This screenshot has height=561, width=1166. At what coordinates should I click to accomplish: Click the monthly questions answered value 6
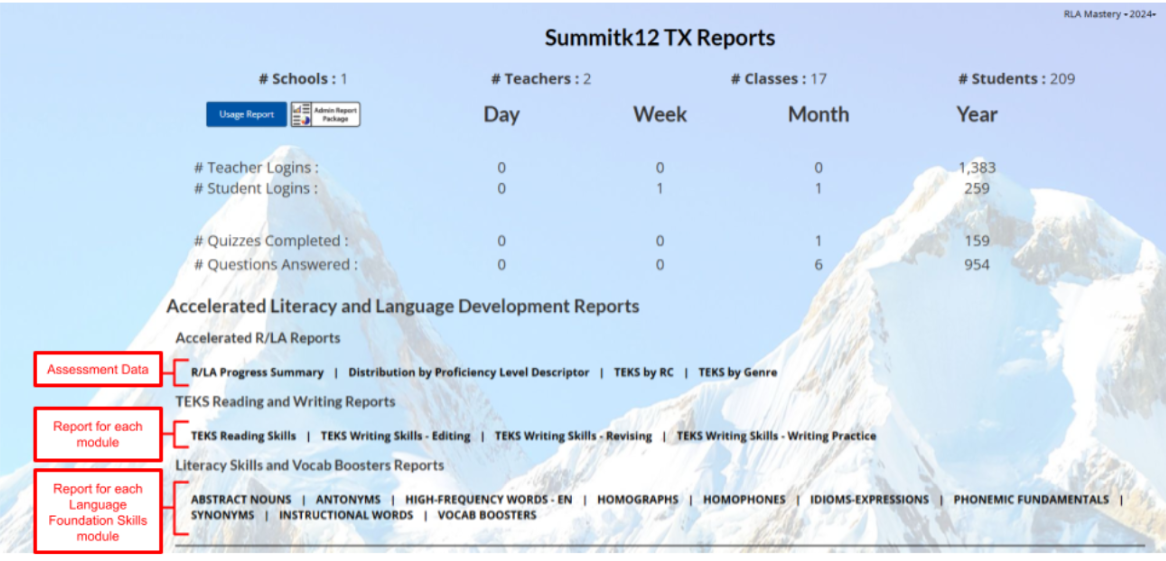click(819, 264)
